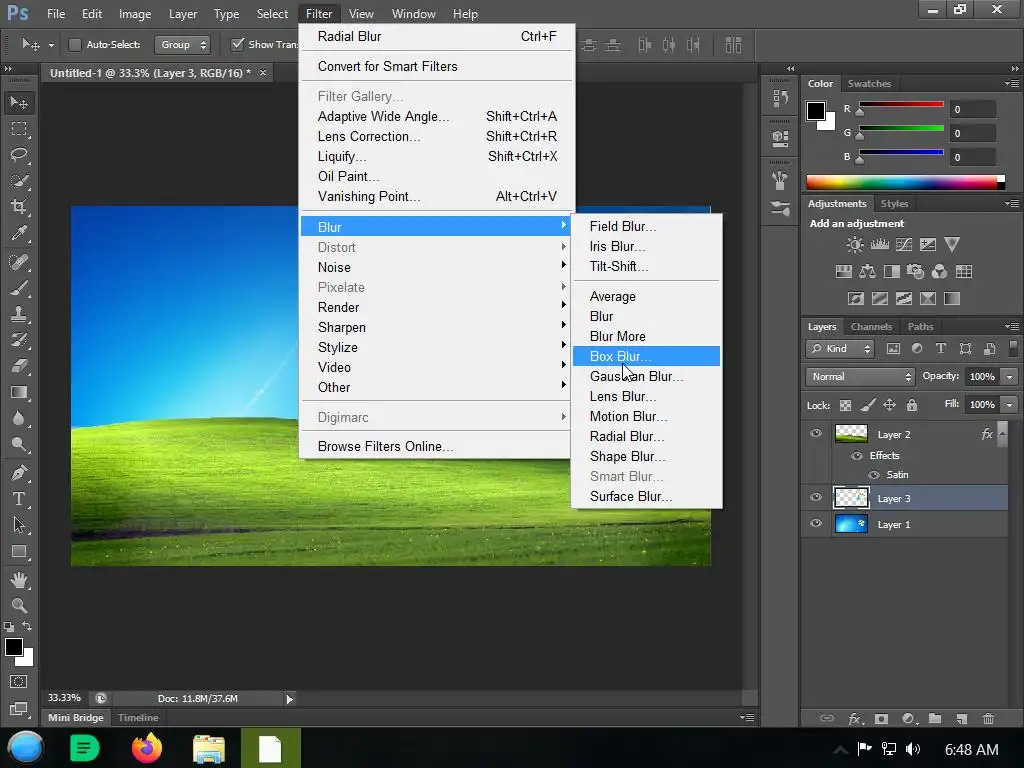Add a Levels adjustment
Screen dimensions: 1024x768
click(x=879, y=245)
